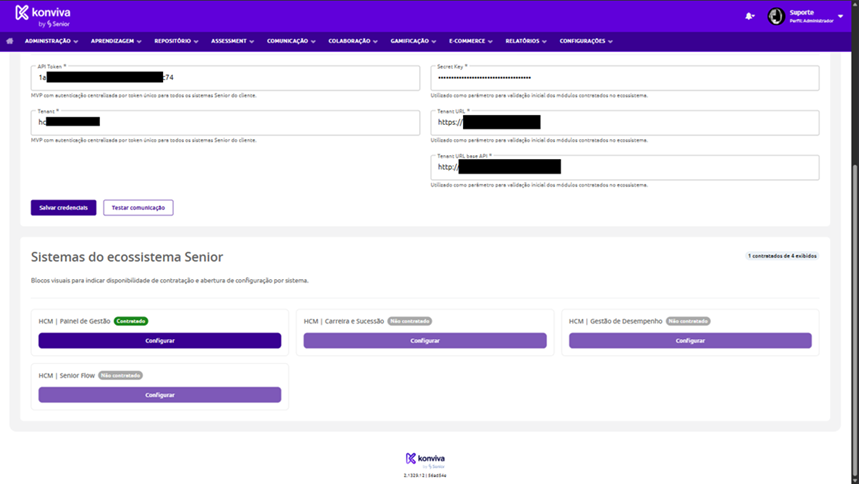
Task: Click the Tenant URL base API field
Action: click(x=625, y=168)
